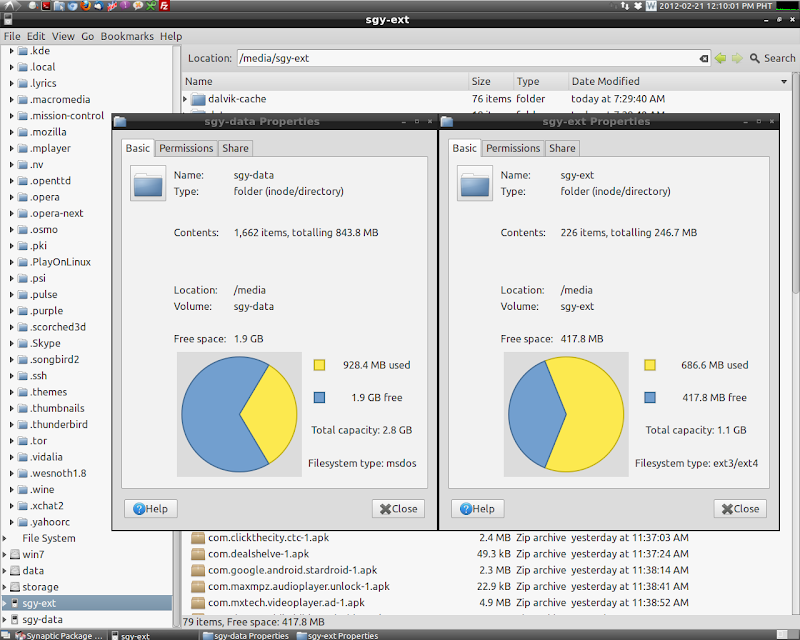Click the storage drive icon in sidebar
800x640 pixels.
tap(15, 587)
